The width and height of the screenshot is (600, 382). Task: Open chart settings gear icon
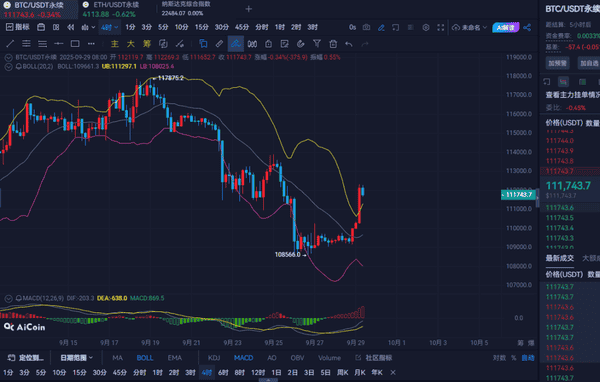point(426,27)
